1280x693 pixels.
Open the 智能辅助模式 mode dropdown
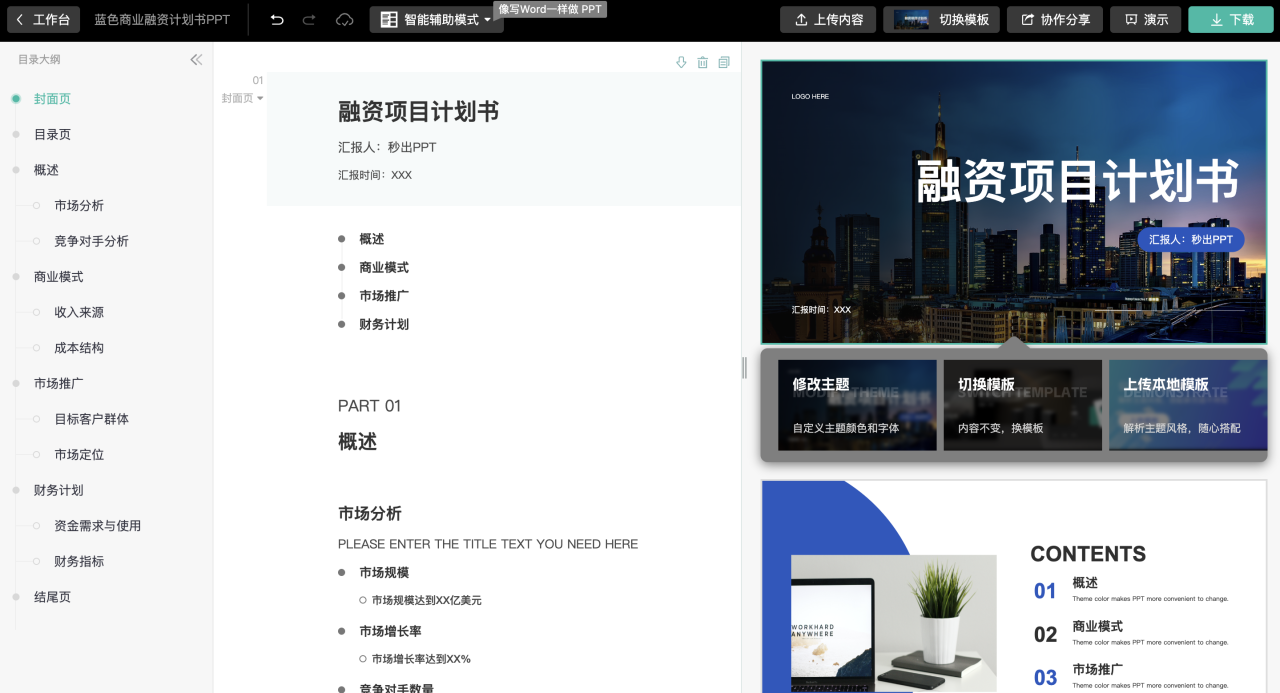point(436,20)
